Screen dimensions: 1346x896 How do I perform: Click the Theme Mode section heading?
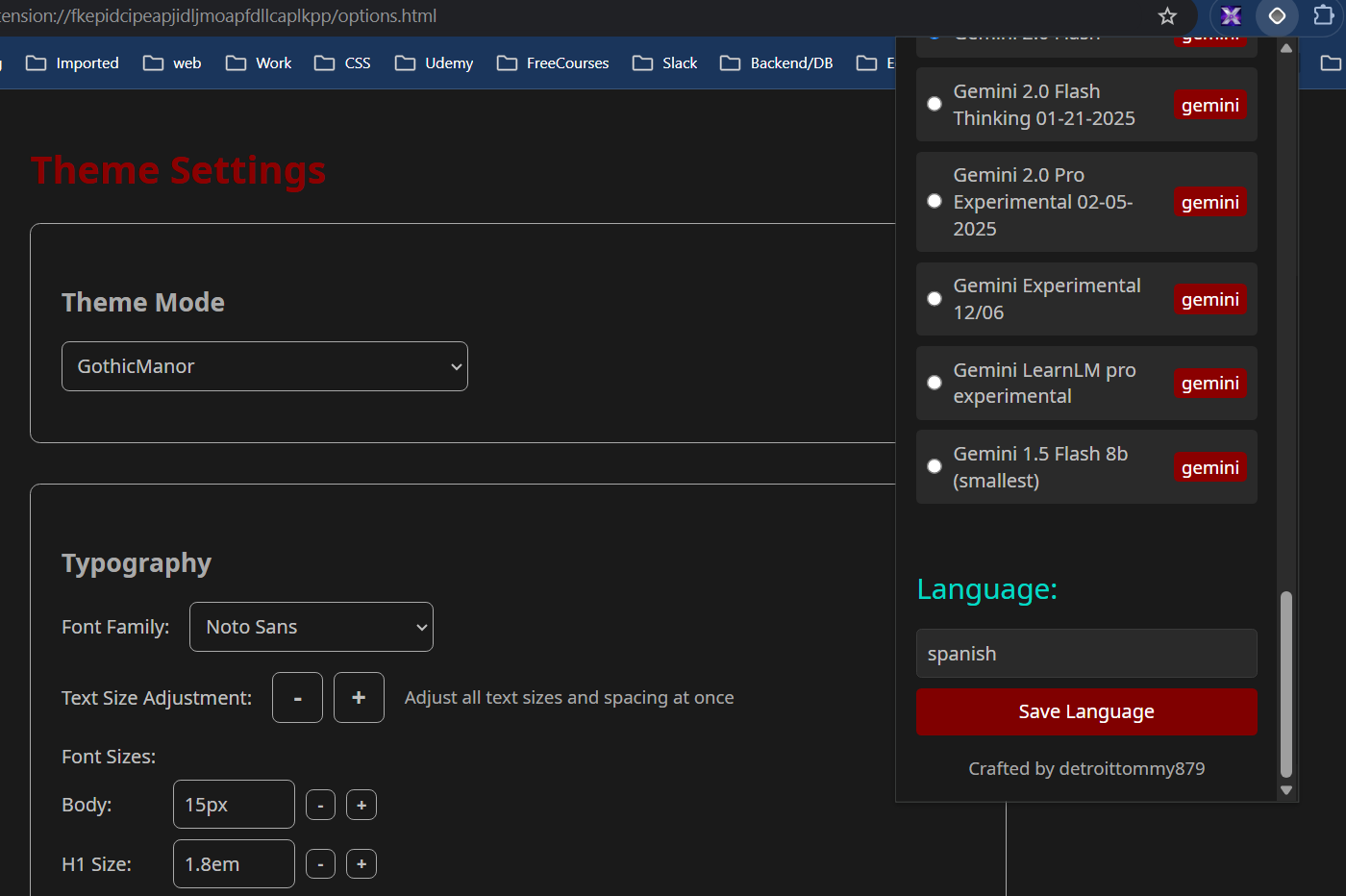(143, 302)
